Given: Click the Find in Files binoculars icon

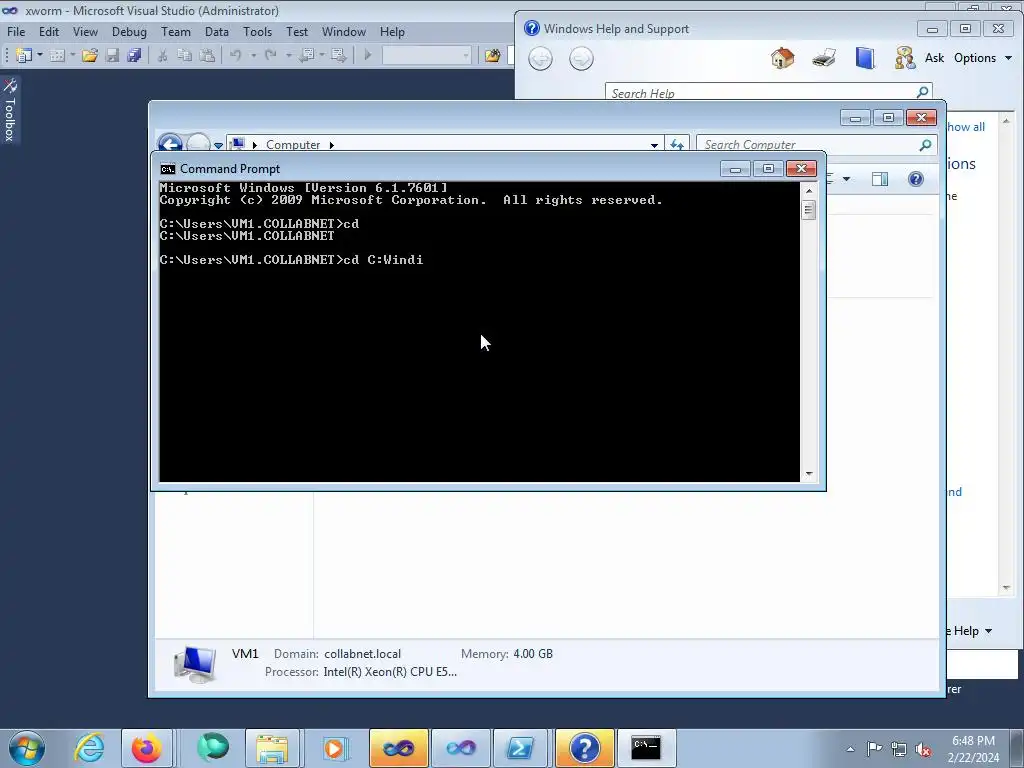Looking at the screenshot, I should (492, 56).
